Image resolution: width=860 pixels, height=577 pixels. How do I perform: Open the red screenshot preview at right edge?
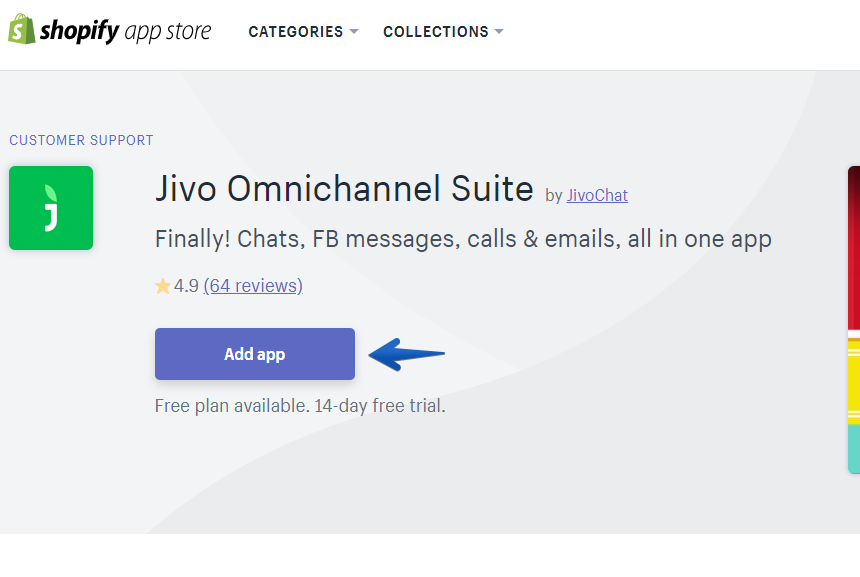[x=854, y=248]
